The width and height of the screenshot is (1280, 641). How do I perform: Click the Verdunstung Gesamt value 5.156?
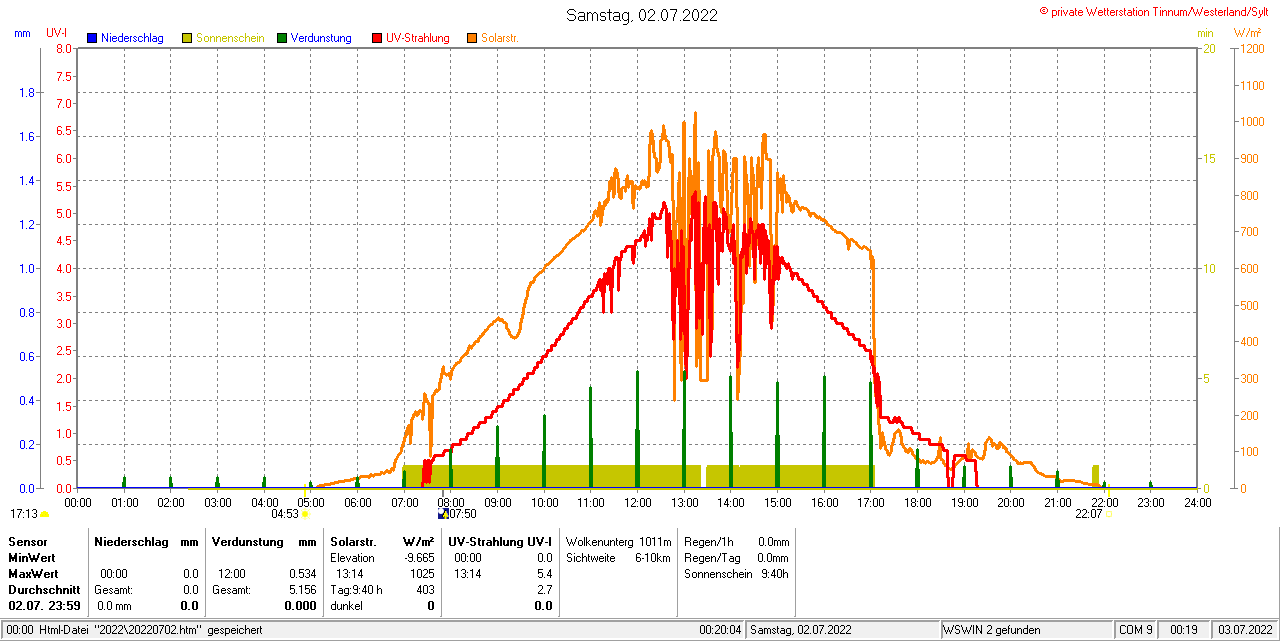[x=302, y=589]
